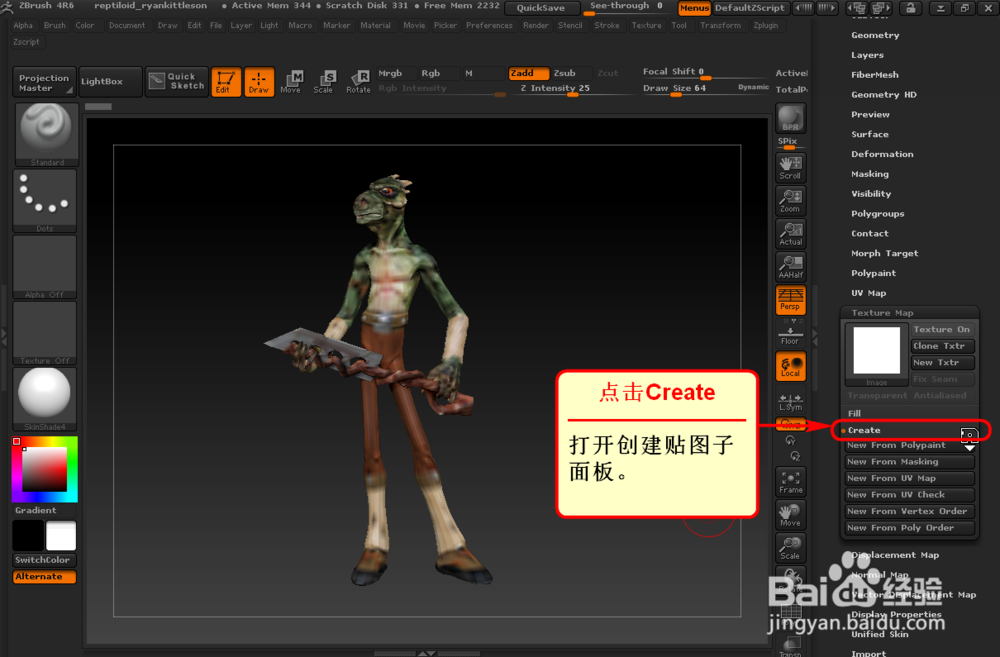
Task: Open Quick Sketch
Action: pyautogui.click(x=177, y=81)
